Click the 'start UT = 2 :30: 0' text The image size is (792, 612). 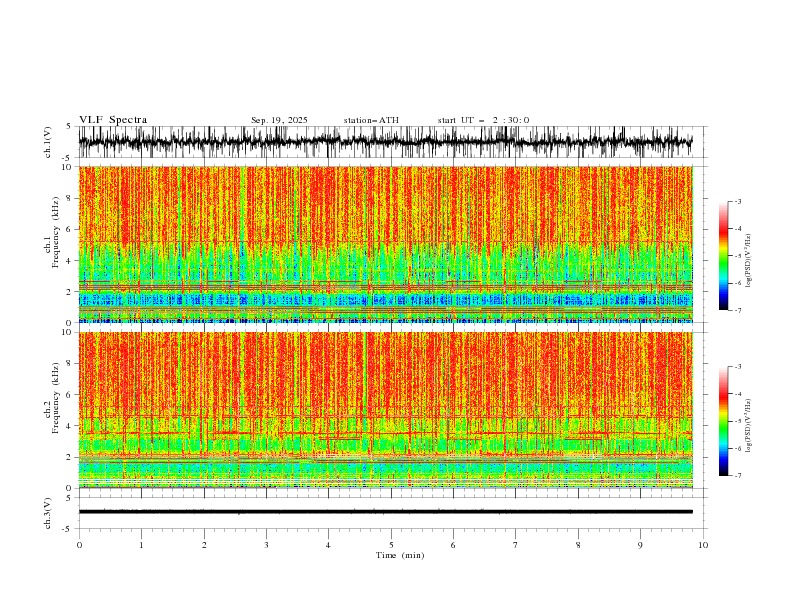point(483,120)
